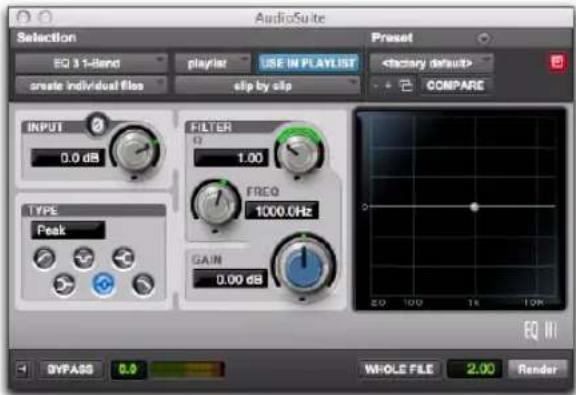
Task: Select the high-shelf filter type icon
Action: (123, 258)
